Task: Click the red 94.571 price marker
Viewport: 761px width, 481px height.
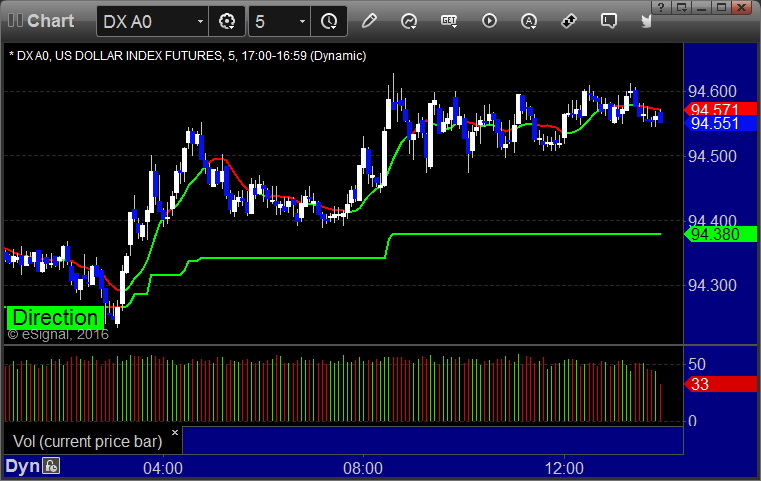Action: coord(720,109)
